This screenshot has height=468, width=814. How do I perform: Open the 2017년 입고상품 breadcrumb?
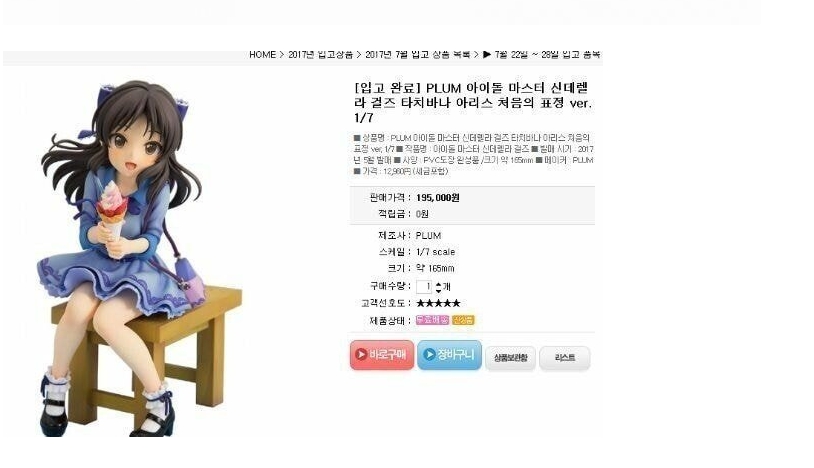coord(320,54)
